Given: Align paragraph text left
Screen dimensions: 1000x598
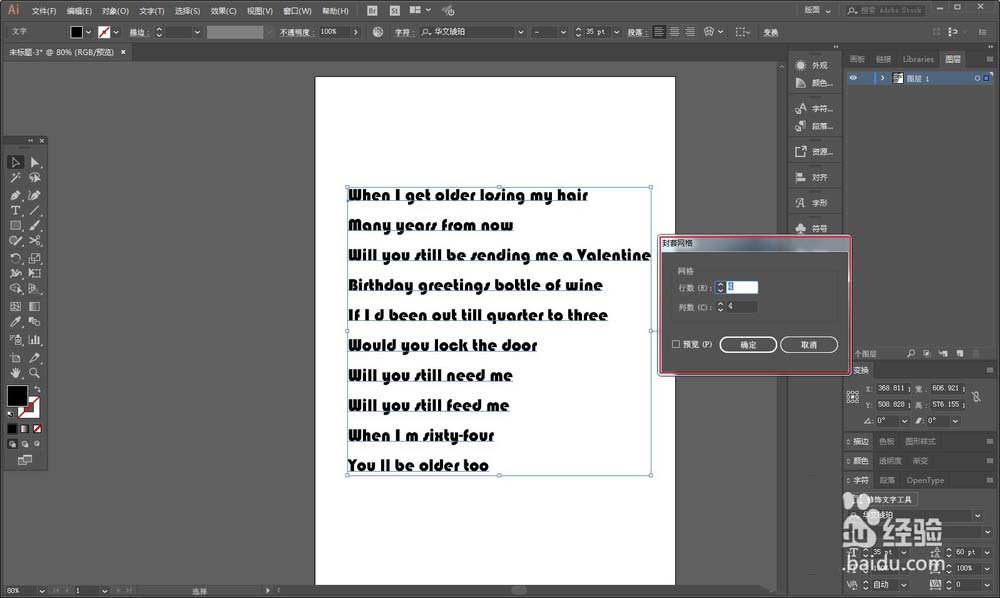Looking at the screenshot, I should pyautogui.click(x=659, y=32).
